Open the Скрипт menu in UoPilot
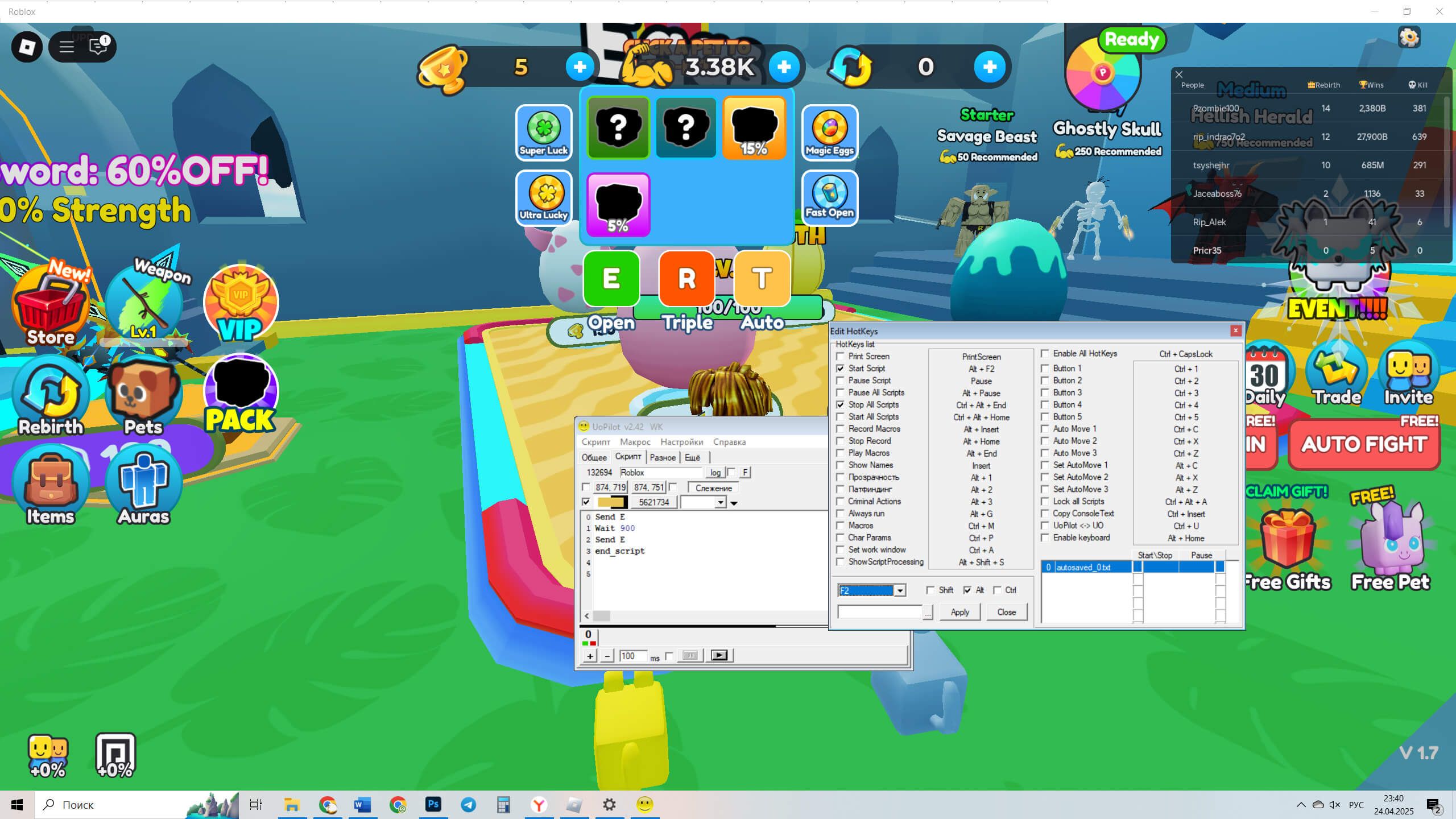The image size is (1456, 819). pos(595,442)
